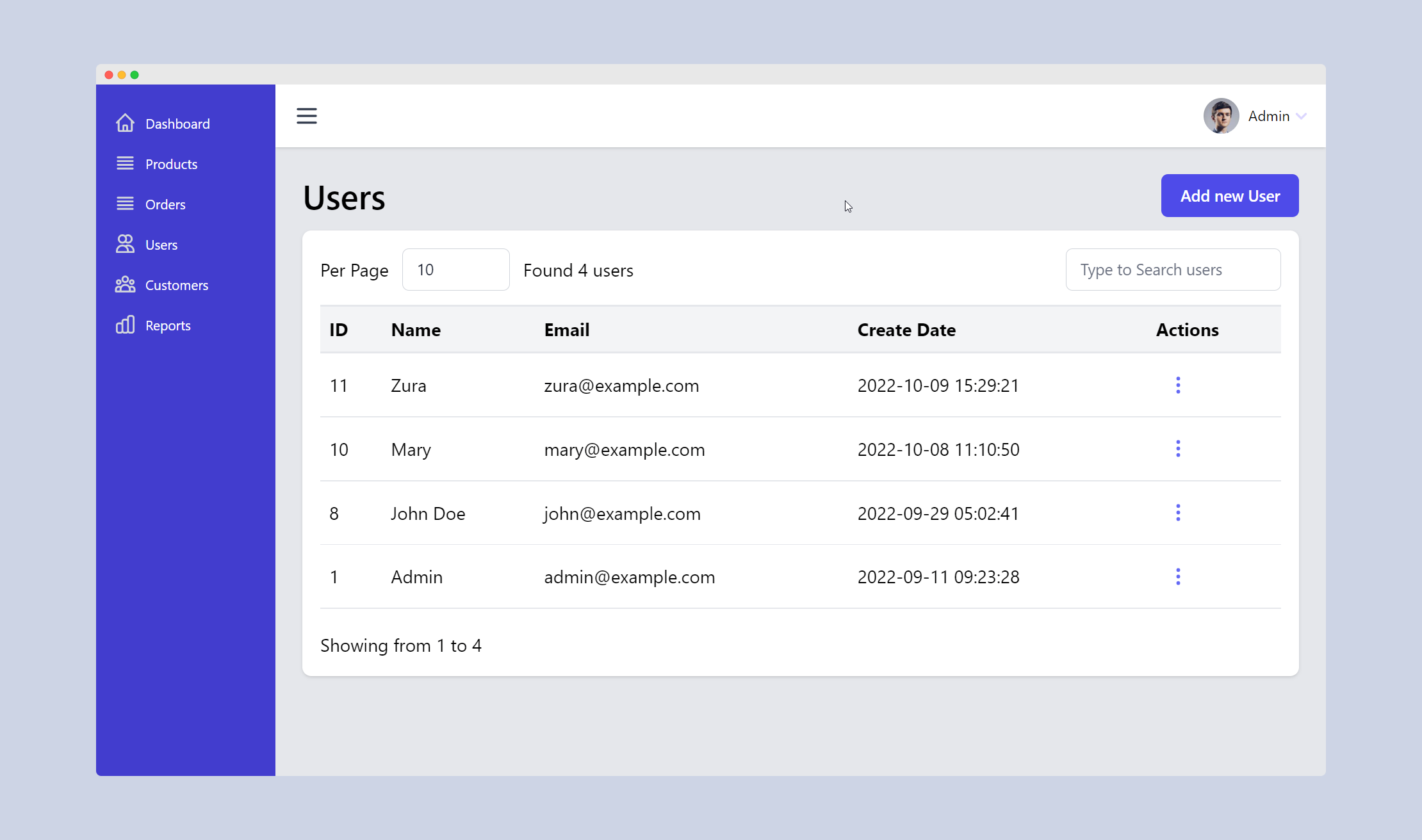Screen dimensions: 1422x840
Task: Open actions menu for Zura row
Action: 1178,385
